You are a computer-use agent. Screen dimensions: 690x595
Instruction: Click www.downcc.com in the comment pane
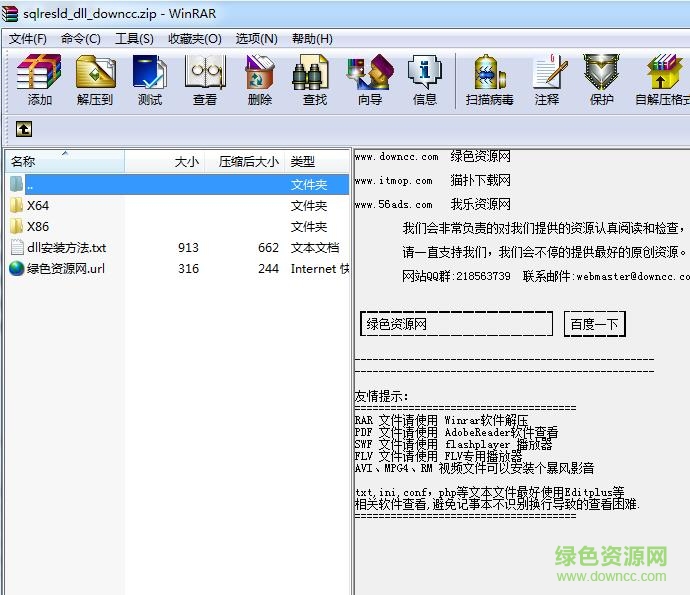396,157
